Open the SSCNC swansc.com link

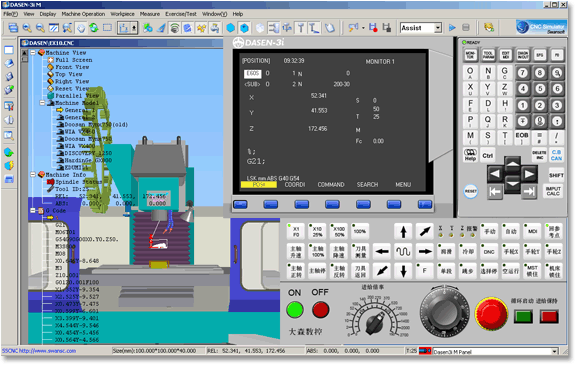coord(39,351)
